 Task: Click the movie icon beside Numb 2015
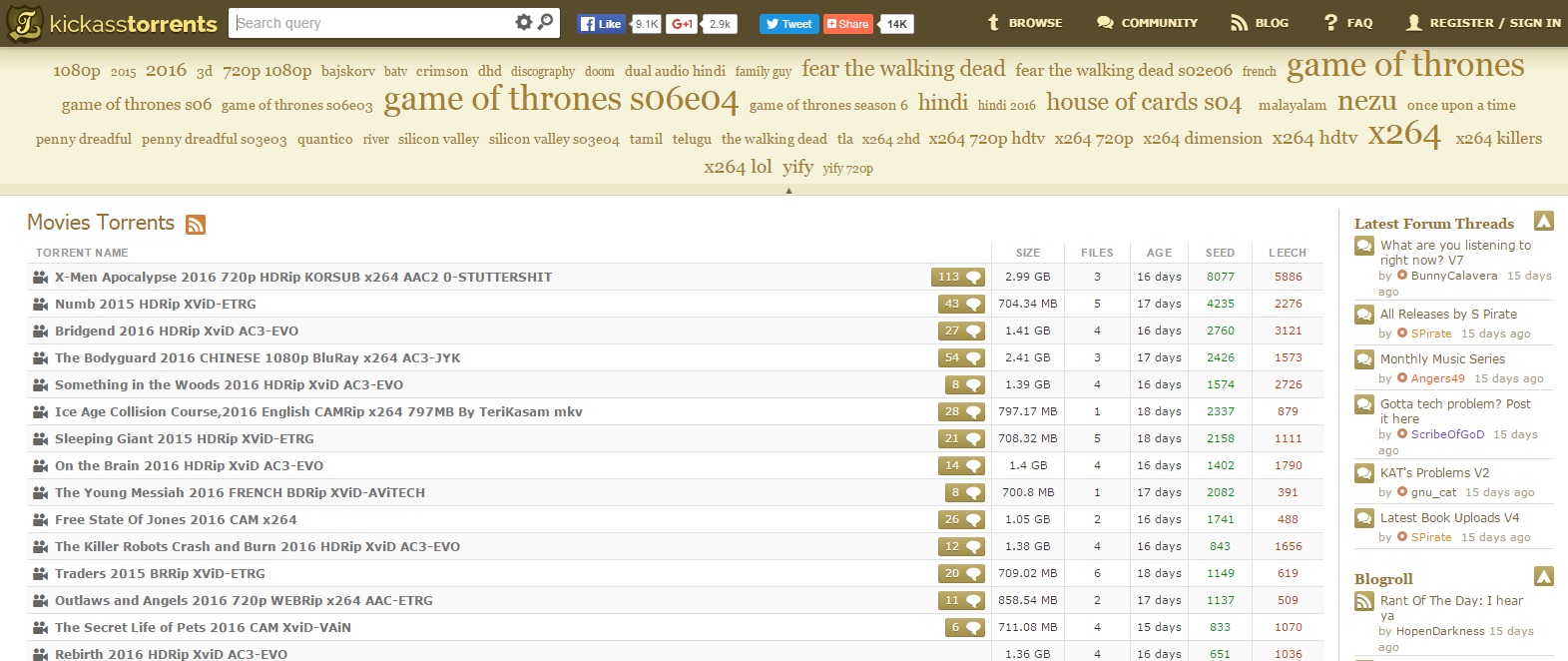tap(41, 304)
